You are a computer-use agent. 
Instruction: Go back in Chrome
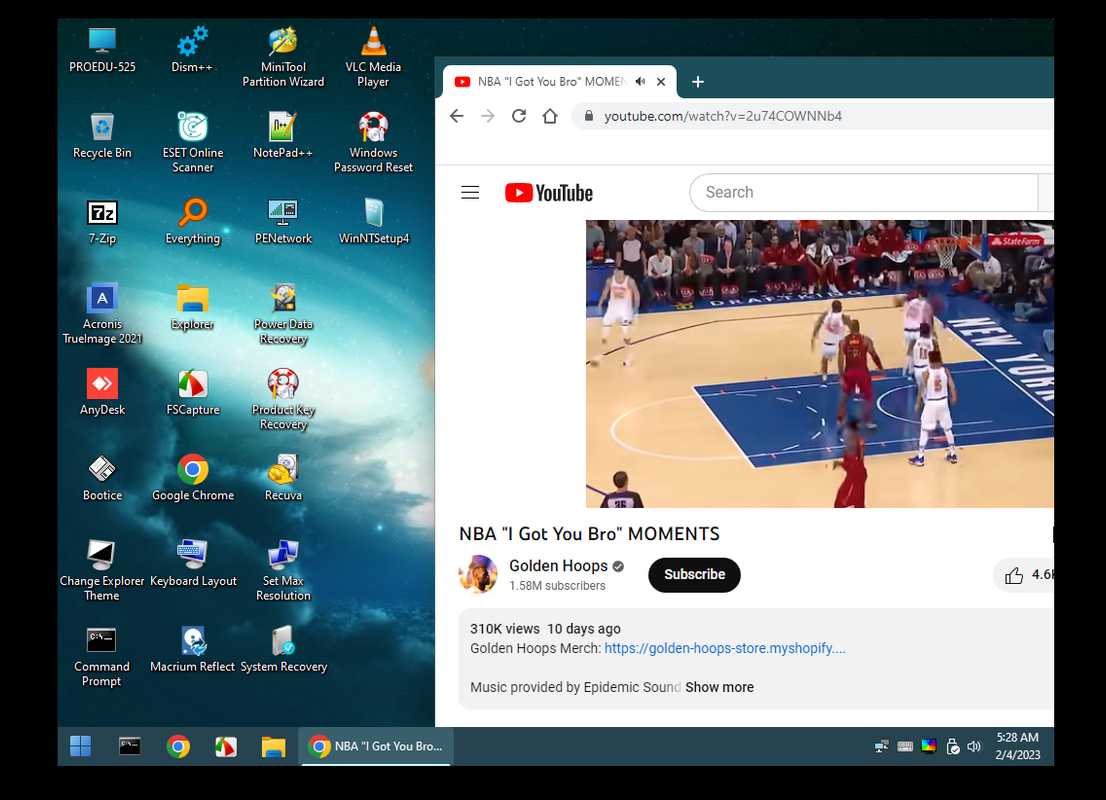click(x=456, y=116)
